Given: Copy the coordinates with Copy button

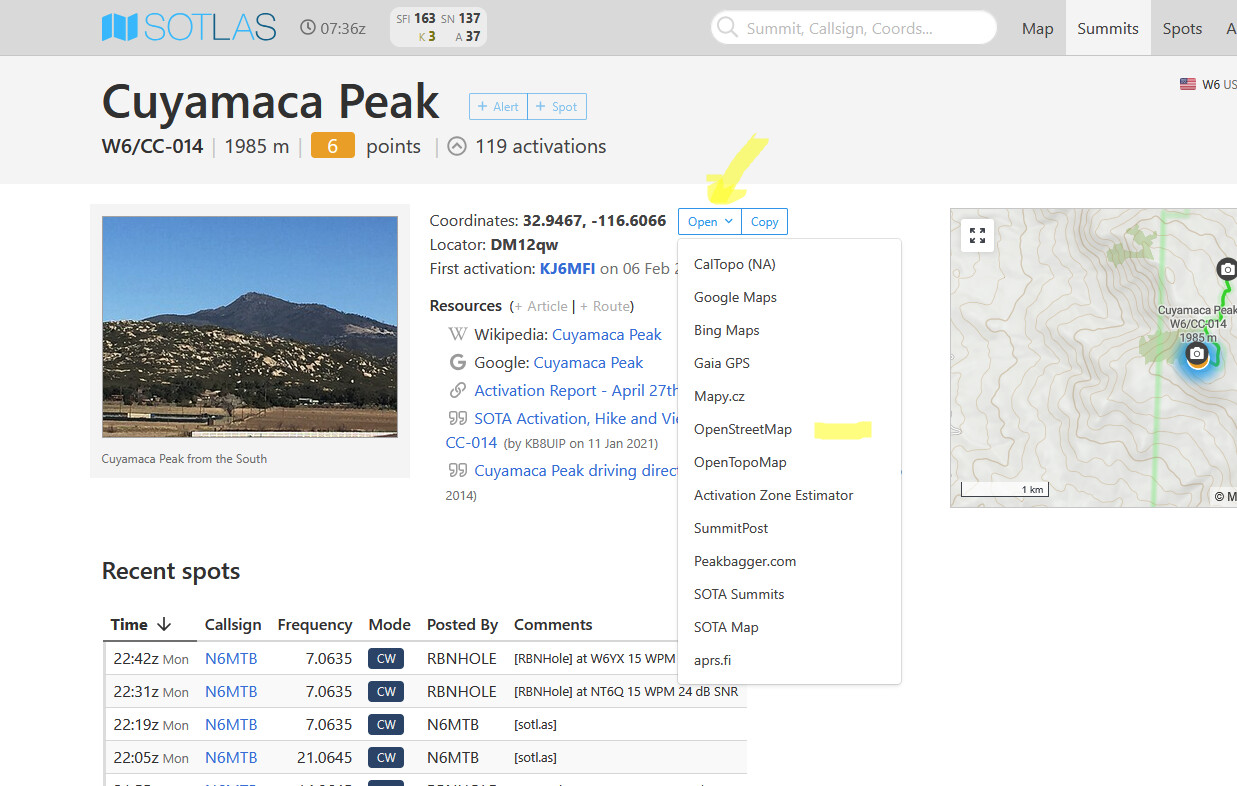Looking at the screenshot, I should pyautogui.click(x=764, y=221).
